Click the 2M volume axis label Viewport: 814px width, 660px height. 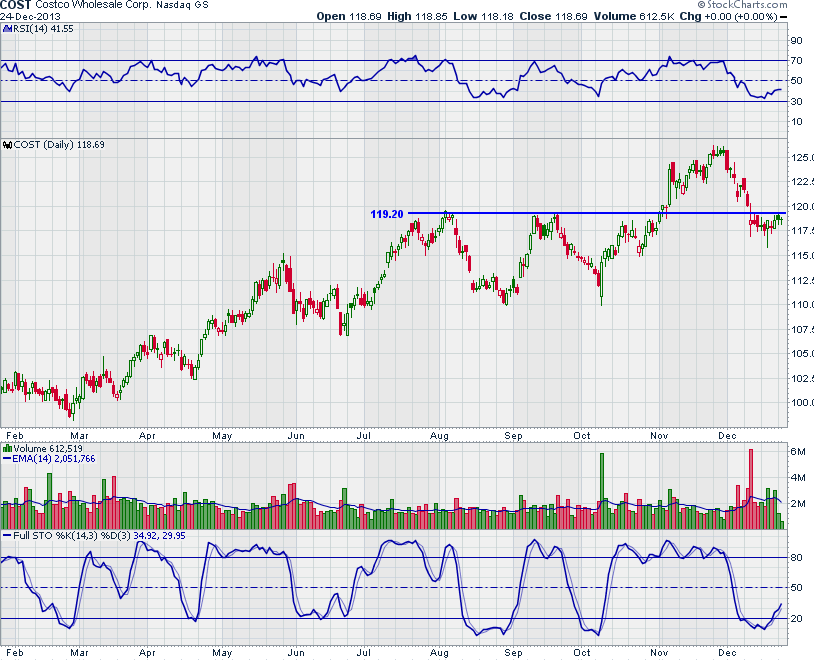798,504
